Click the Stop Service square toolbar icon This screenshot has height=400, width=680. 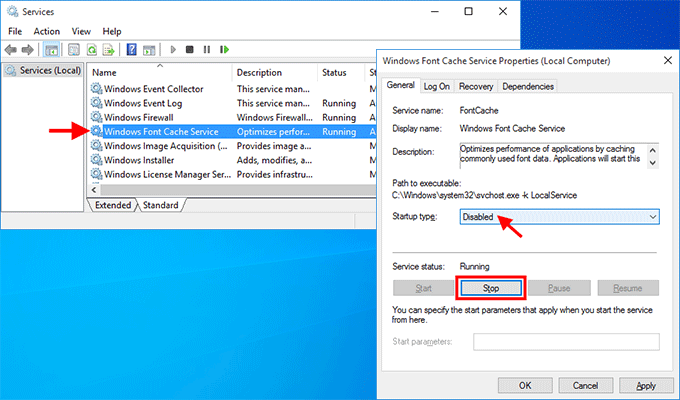coord(189,49)
